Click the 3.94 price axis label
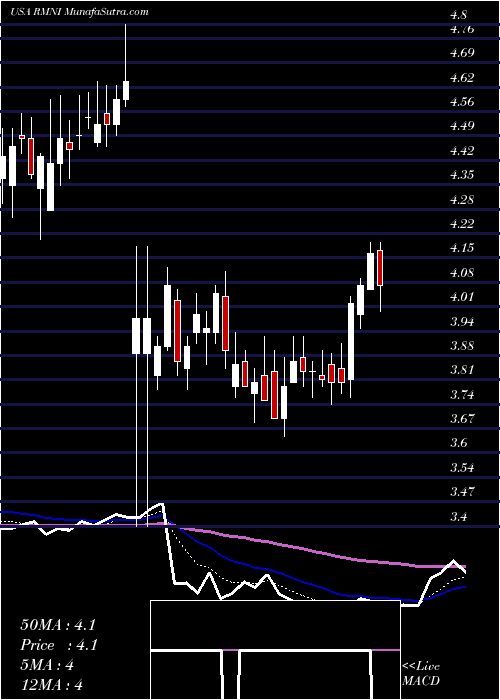Viewport: 500px width, 700px height. pos(462,321)
